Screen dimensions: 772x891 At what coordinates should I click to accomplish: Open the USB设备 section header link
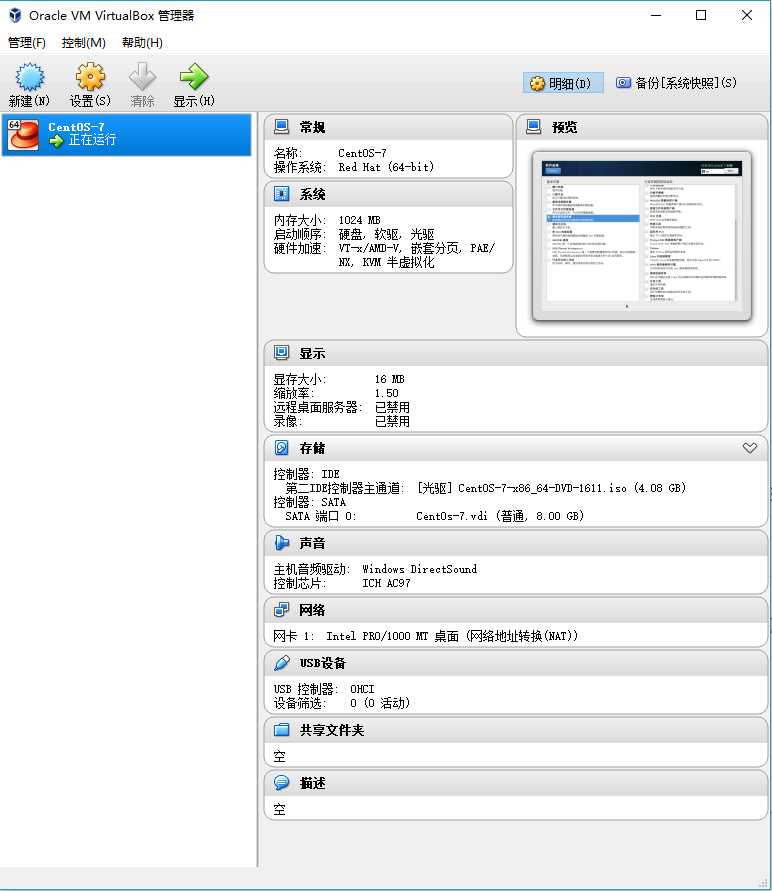[x=323, y=663]
